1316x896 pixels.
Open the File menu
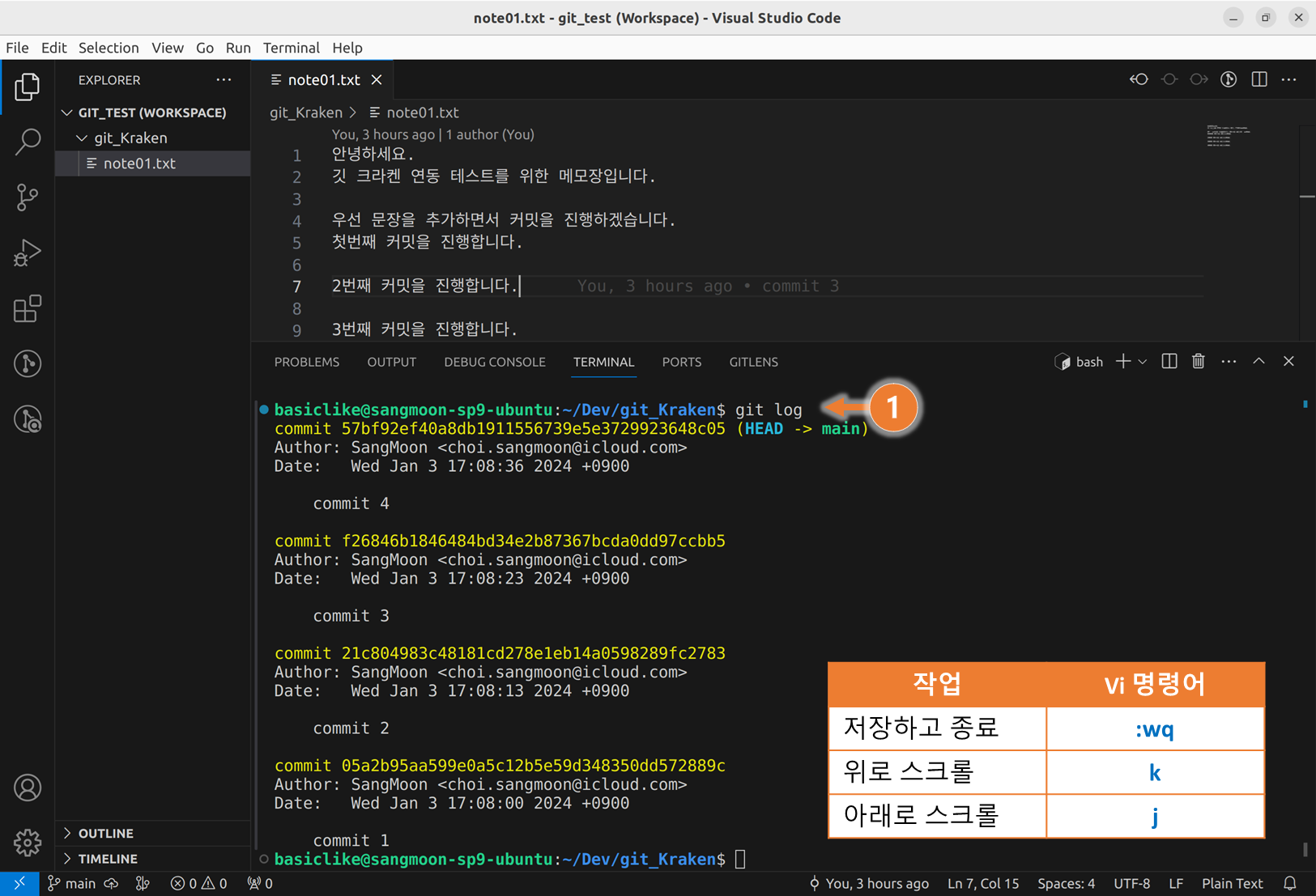click(x=17, y=48)
